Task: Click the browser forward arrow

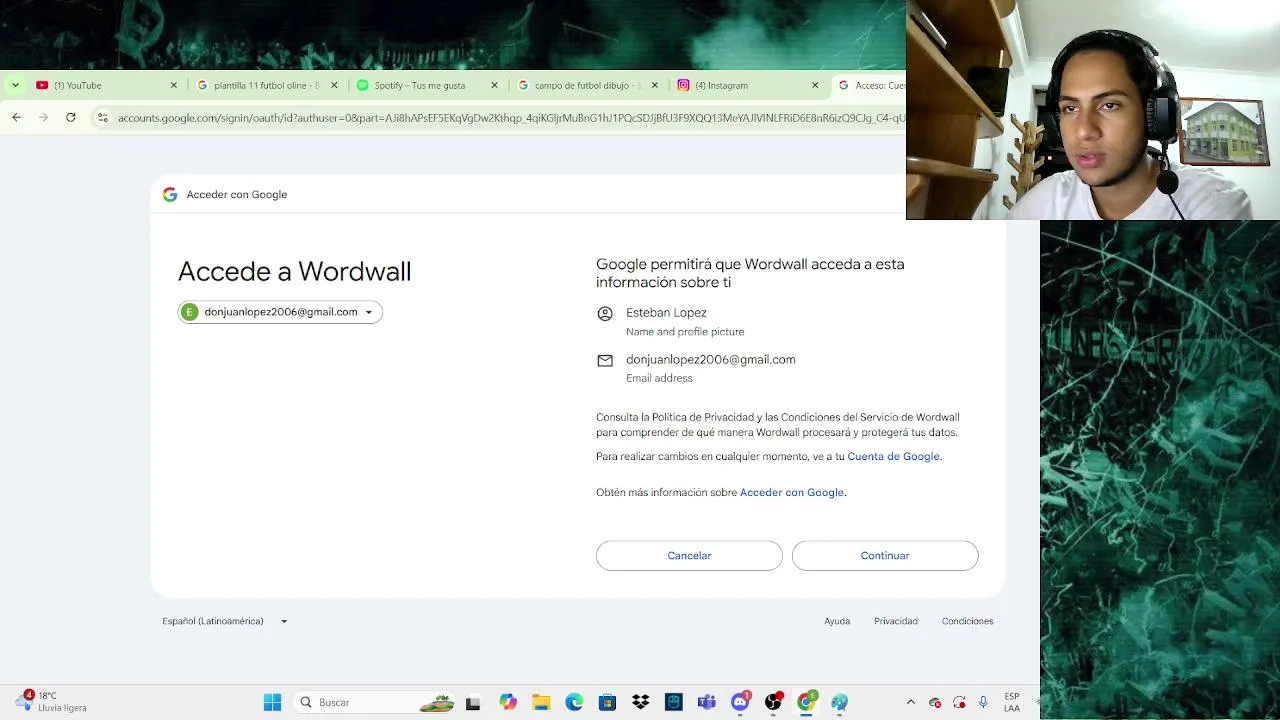Action: tap(43, 117)
